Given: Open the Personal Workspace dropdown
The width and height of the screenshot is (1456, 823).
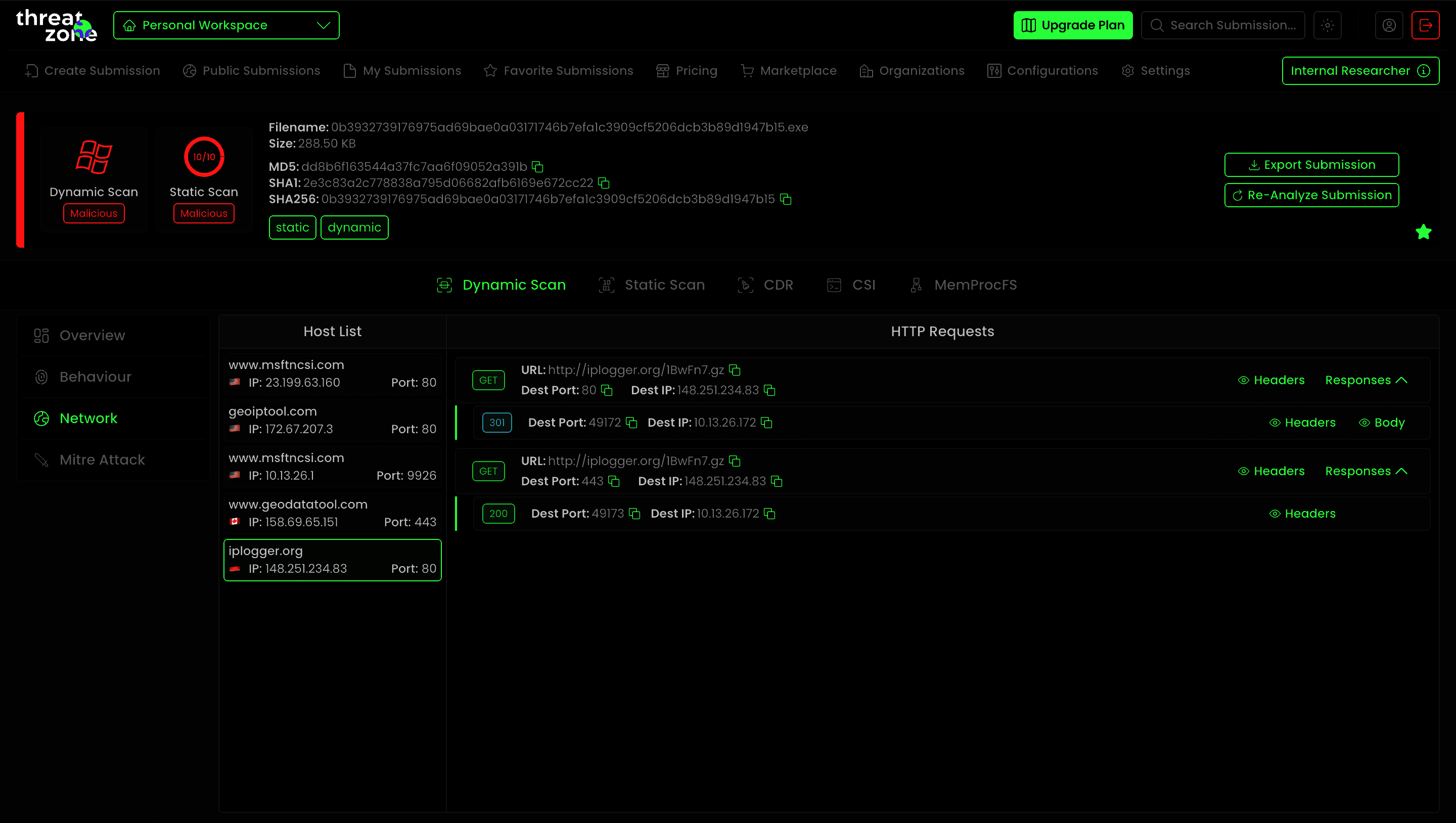Looking at the screenshot, I should click(x=226, y=25).
